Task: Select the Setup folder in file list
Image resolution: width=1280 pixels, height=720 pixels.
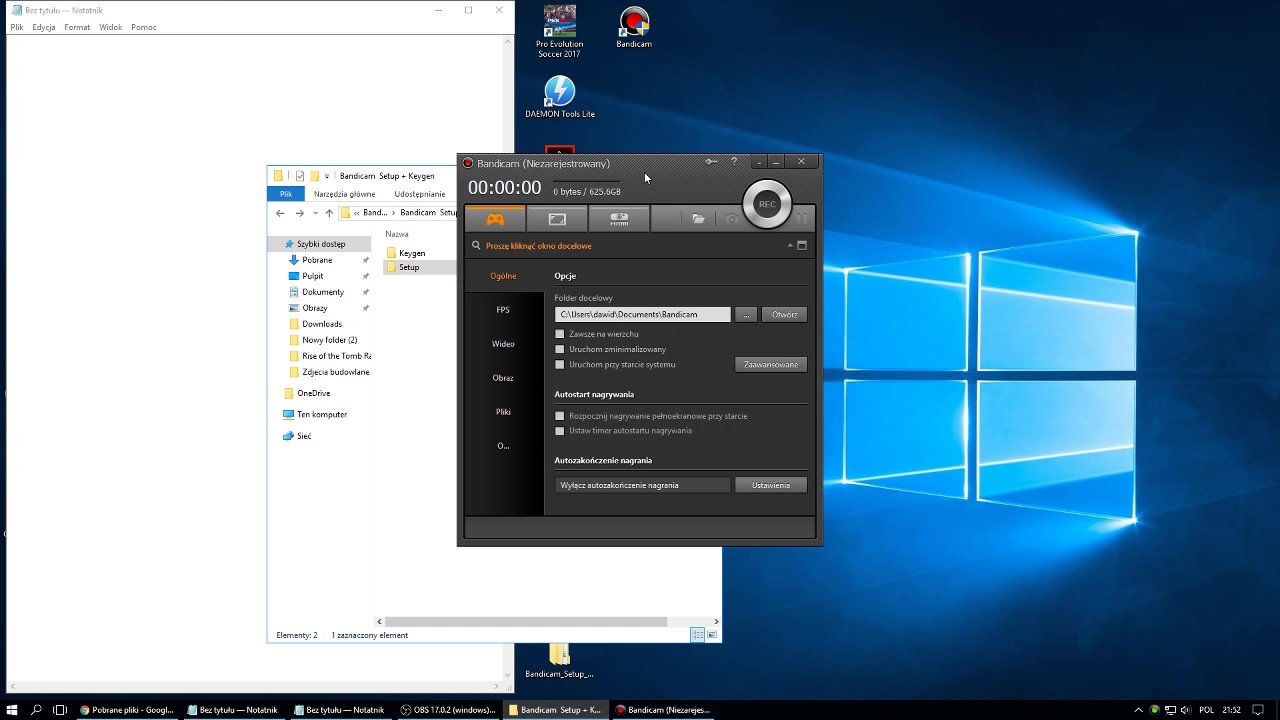Action: click(x=409, y=267)
